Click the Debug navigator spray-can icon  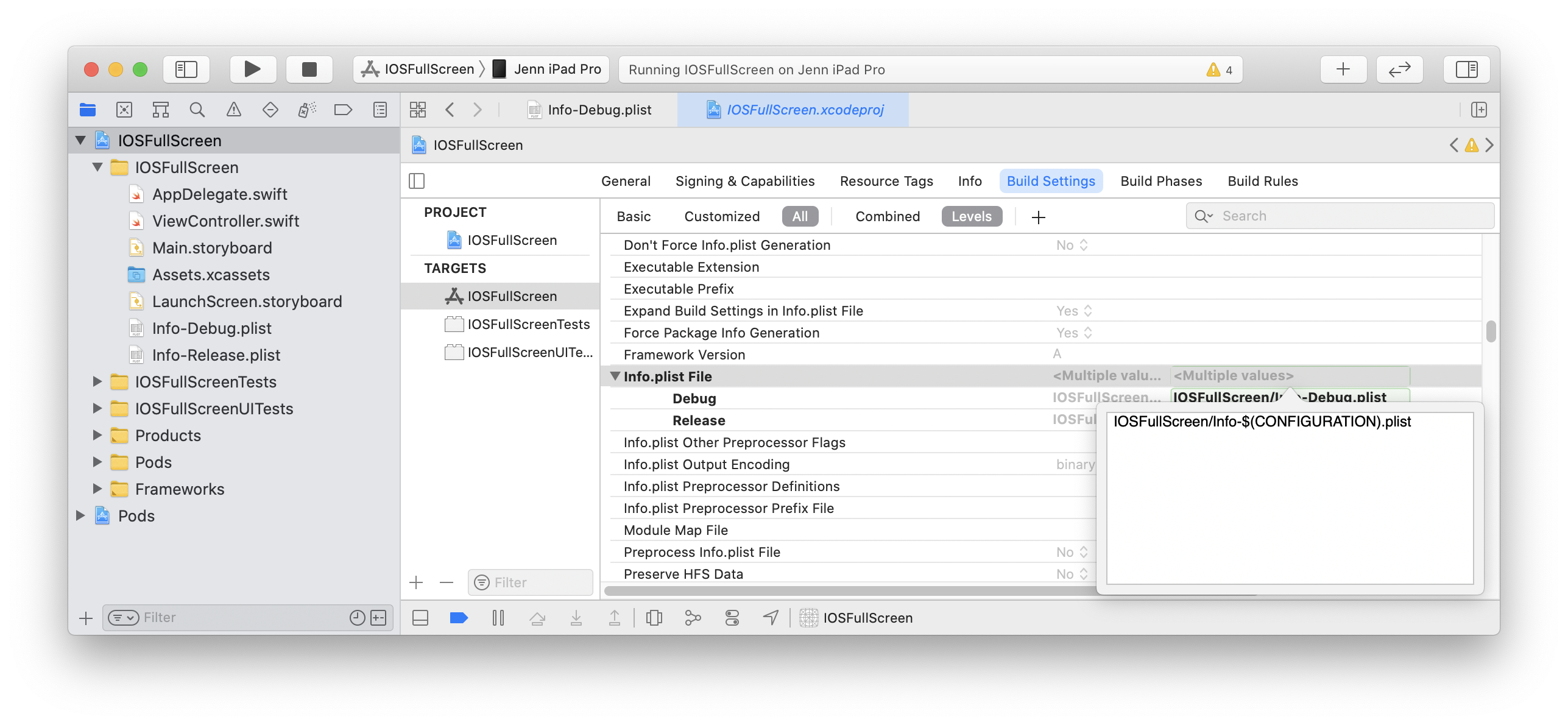[306, 110]
